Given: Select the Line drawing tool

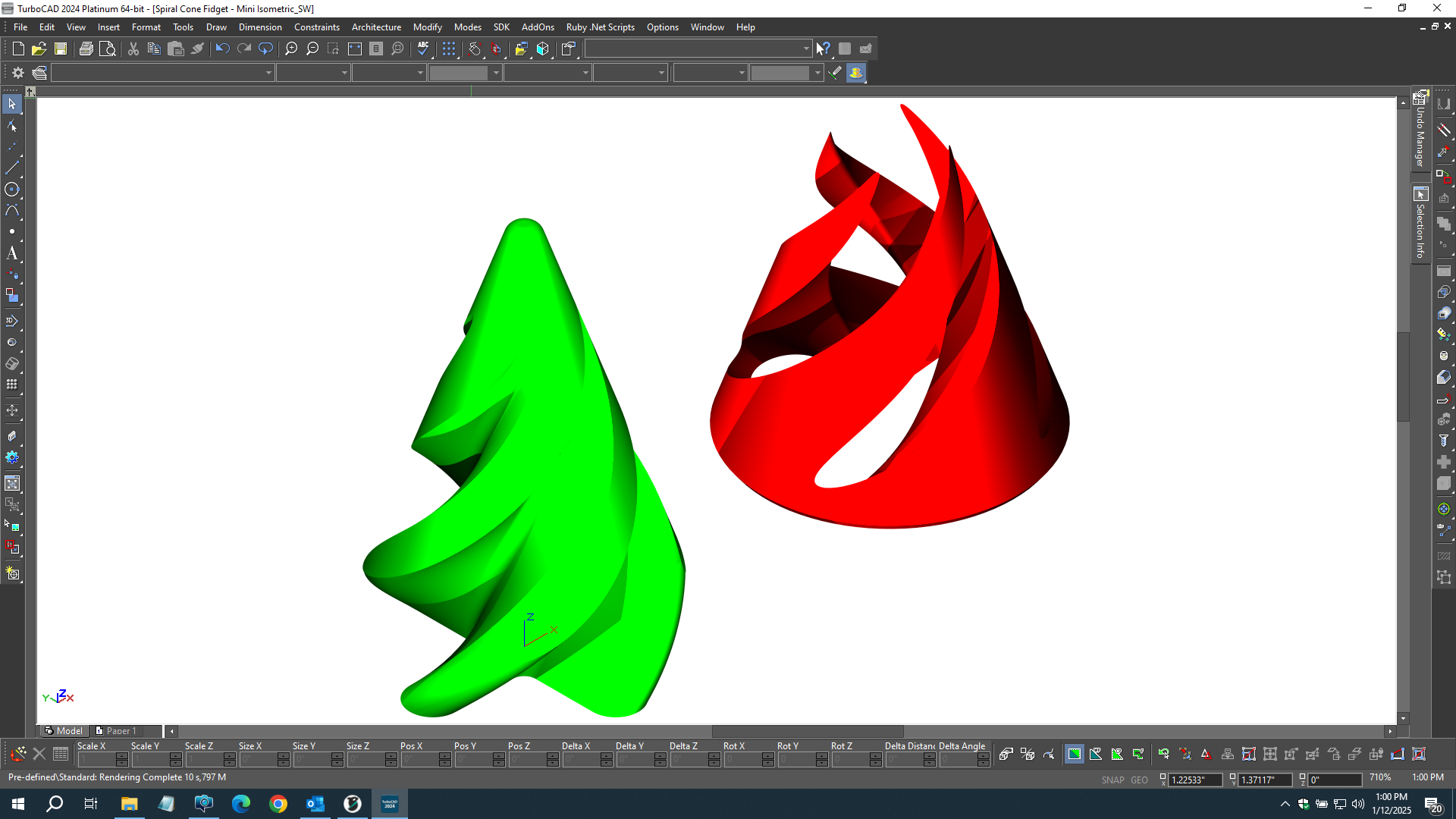Looking at the screenshot, I should tap(12, 168).
